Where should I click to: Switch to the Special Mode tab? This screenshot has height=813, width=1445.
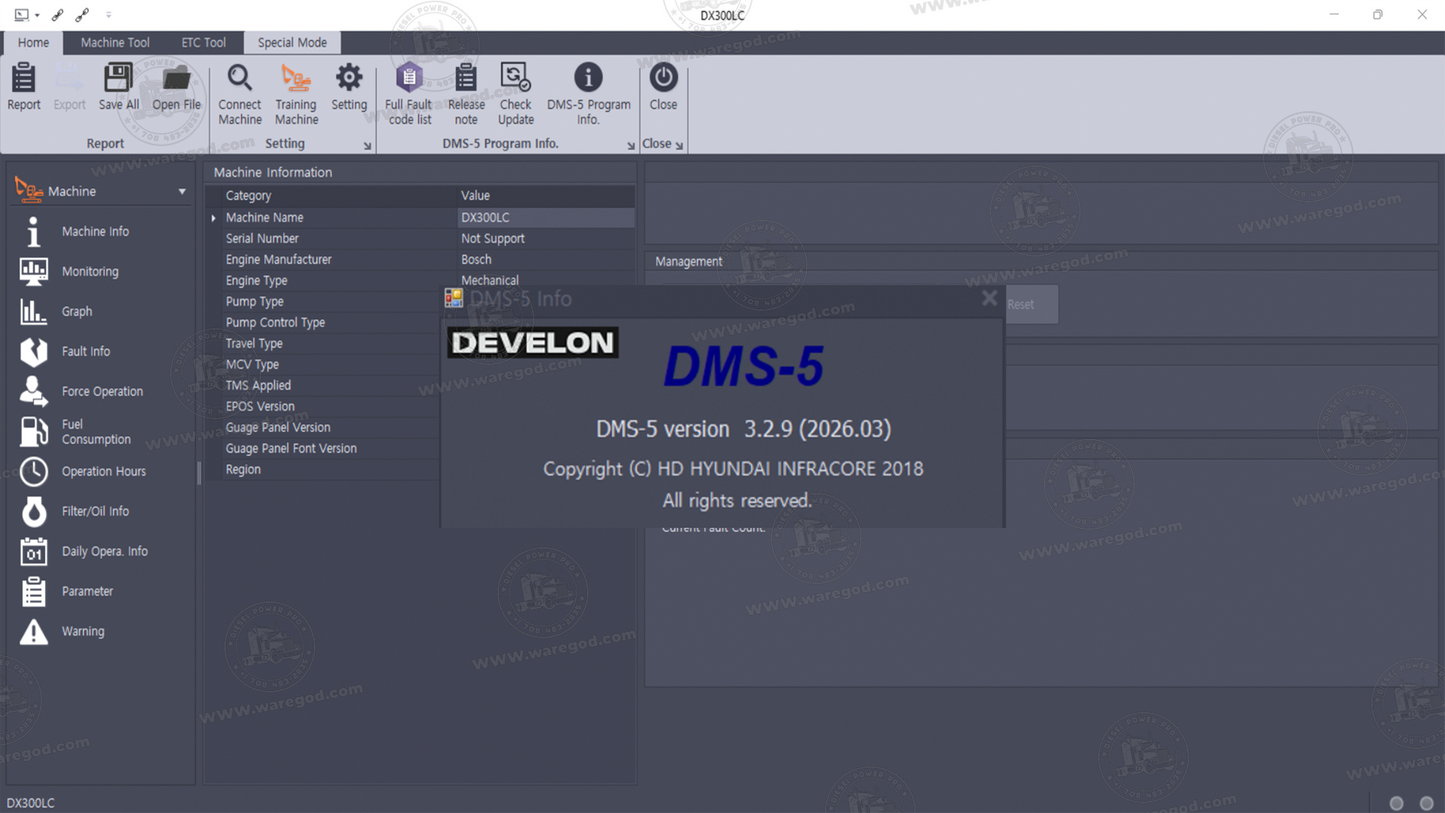(292, 42)
